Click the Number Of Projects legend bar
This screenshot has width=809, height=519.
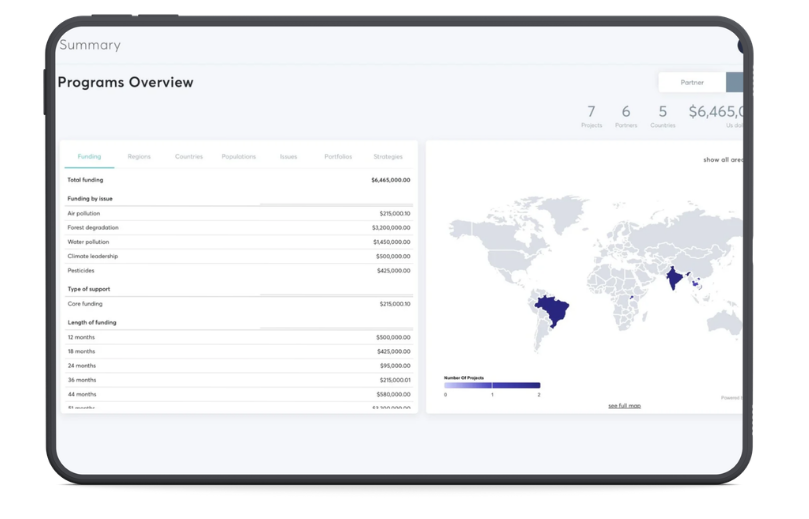[492, 385]
